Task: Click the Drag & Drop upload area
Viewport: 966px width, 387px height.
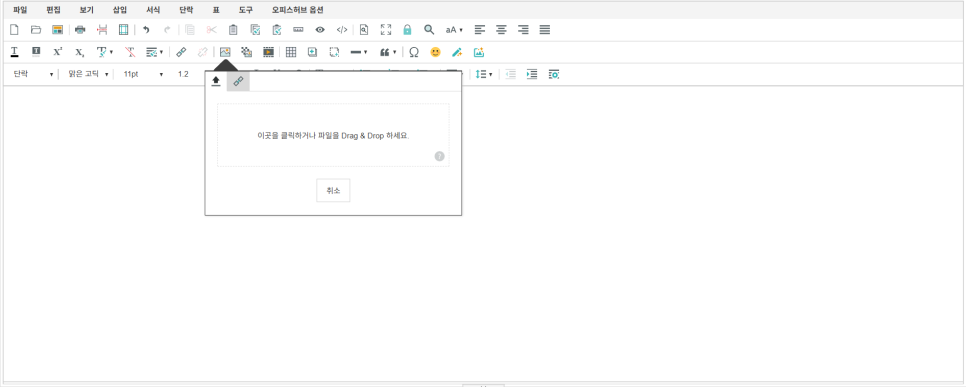Action: 333,135
